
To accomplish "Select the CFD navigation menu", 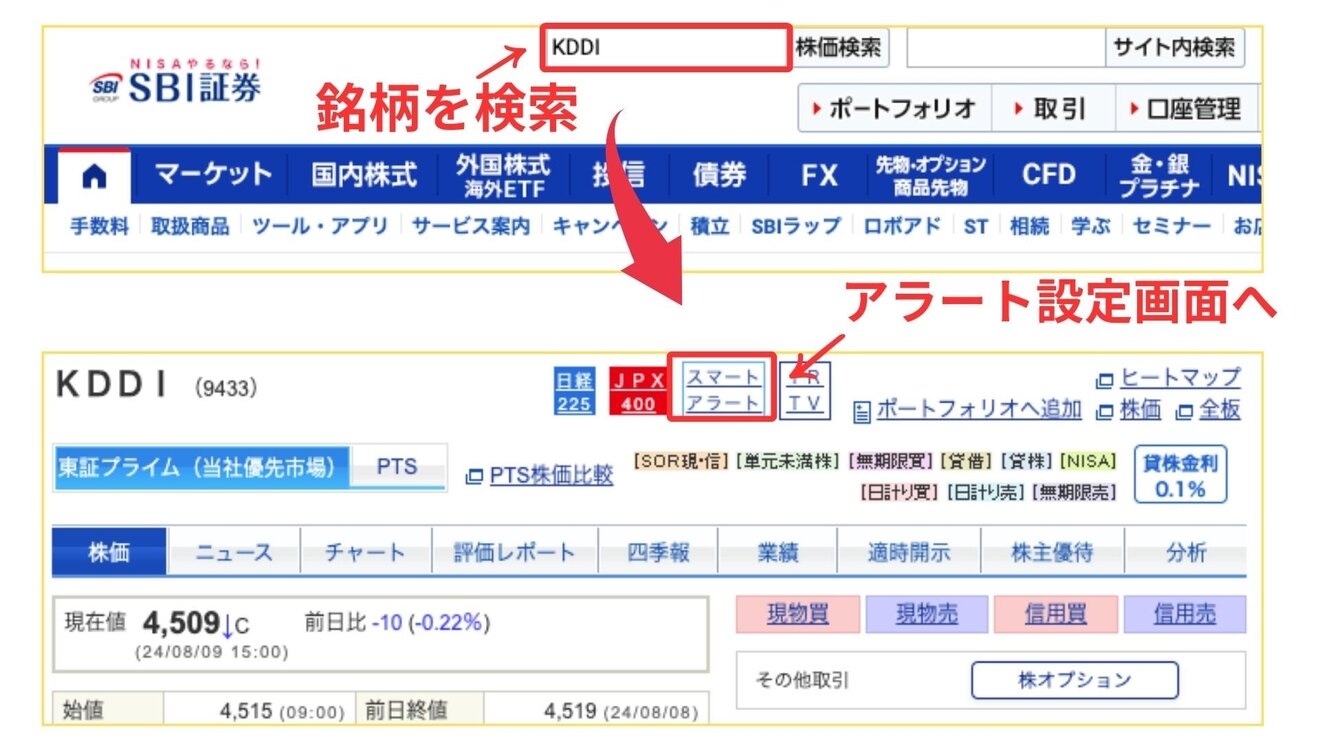I will 1048,175.
